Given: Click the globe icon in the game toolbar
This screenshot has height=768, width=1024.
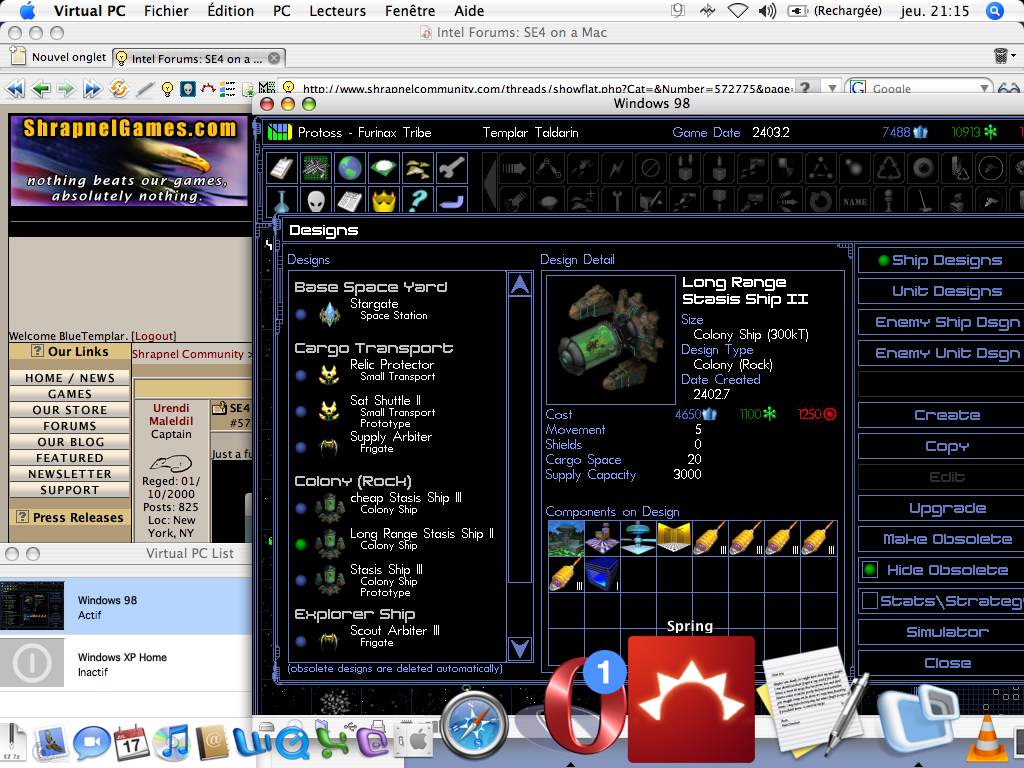Looking at the screenshot, I should 350,167.
